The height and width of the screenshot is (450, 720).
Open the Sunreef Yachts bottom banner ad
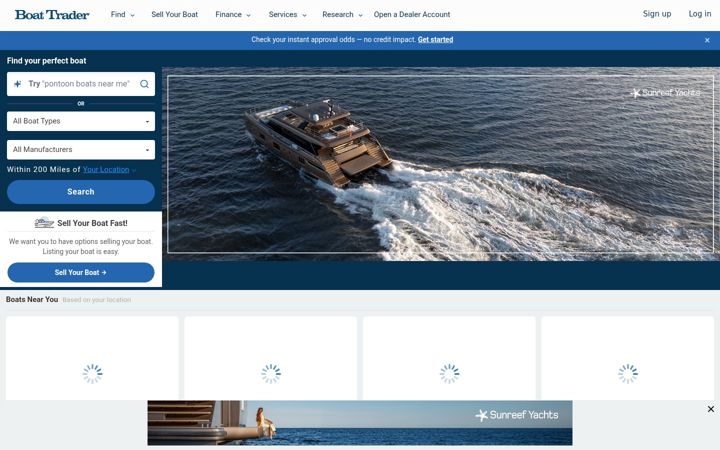pos(360,423)
